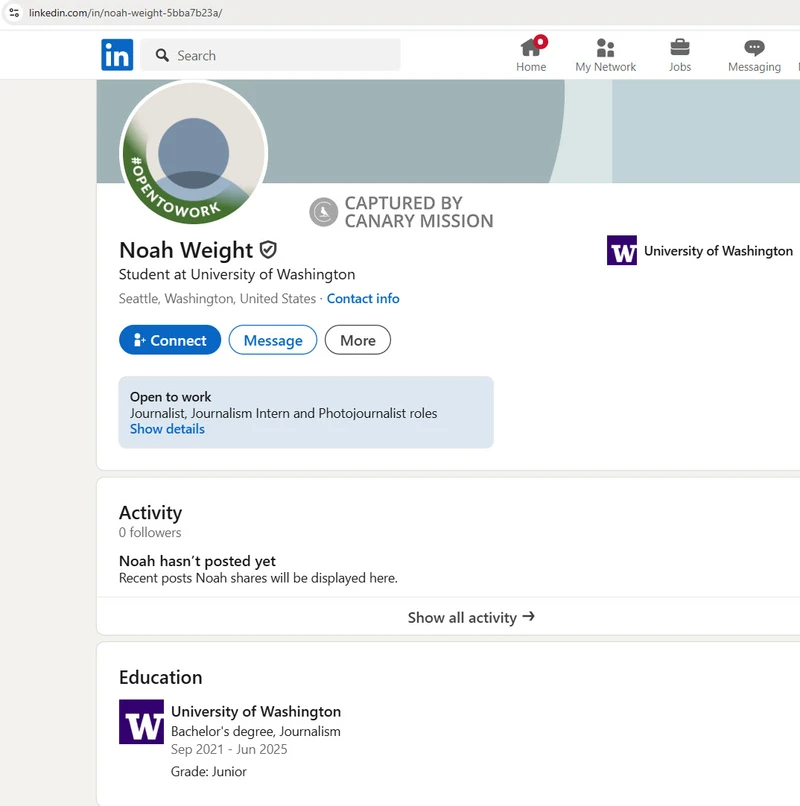Open University of Washington education entry title
800x806 pixels.
[x=256, y=712]
